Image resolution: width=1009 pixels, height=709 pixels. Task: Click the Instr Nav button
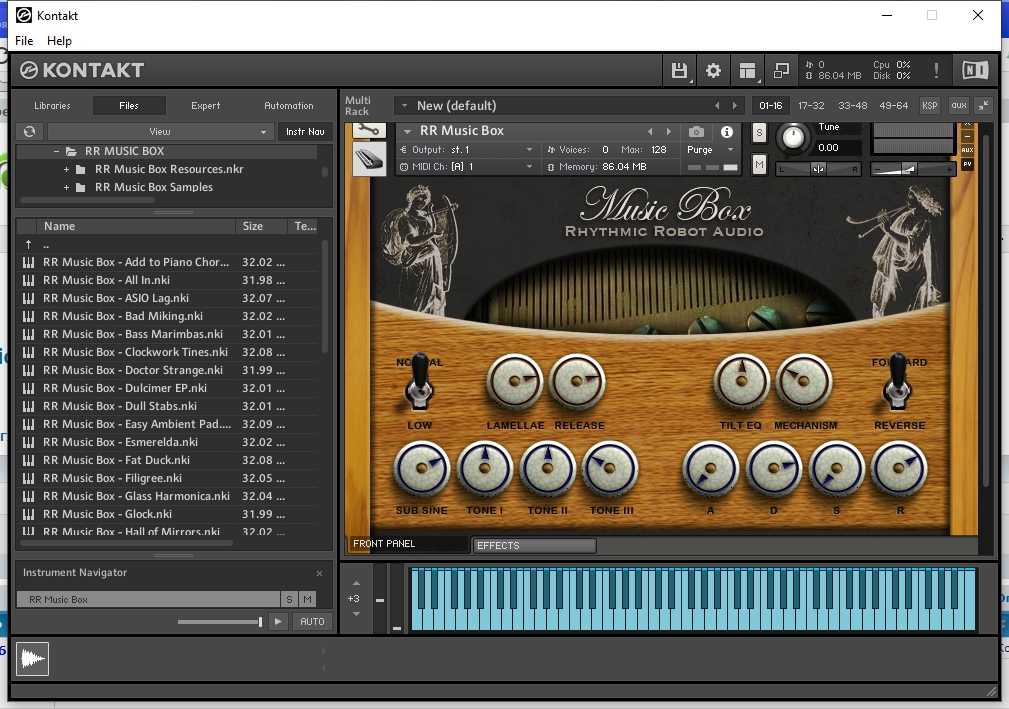pos(305,132)
